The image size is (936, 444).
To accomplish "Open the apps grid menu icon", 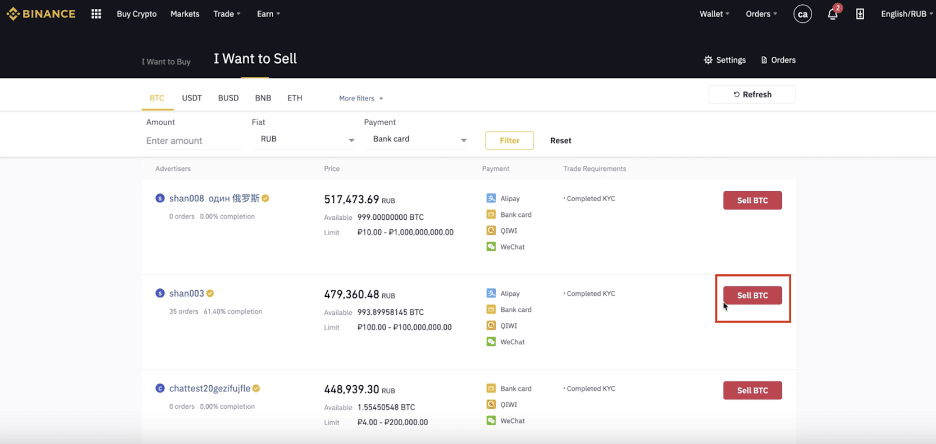I will tap(96, 14).
